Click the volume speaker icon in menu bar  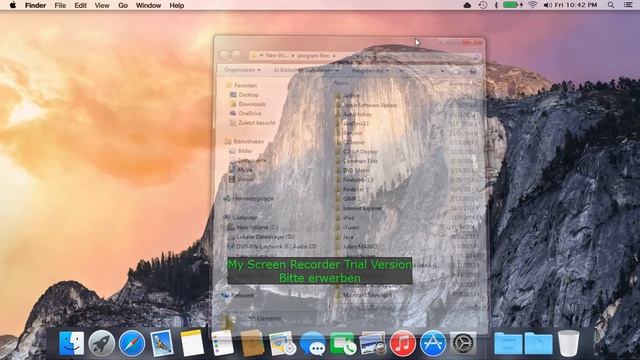547,5
